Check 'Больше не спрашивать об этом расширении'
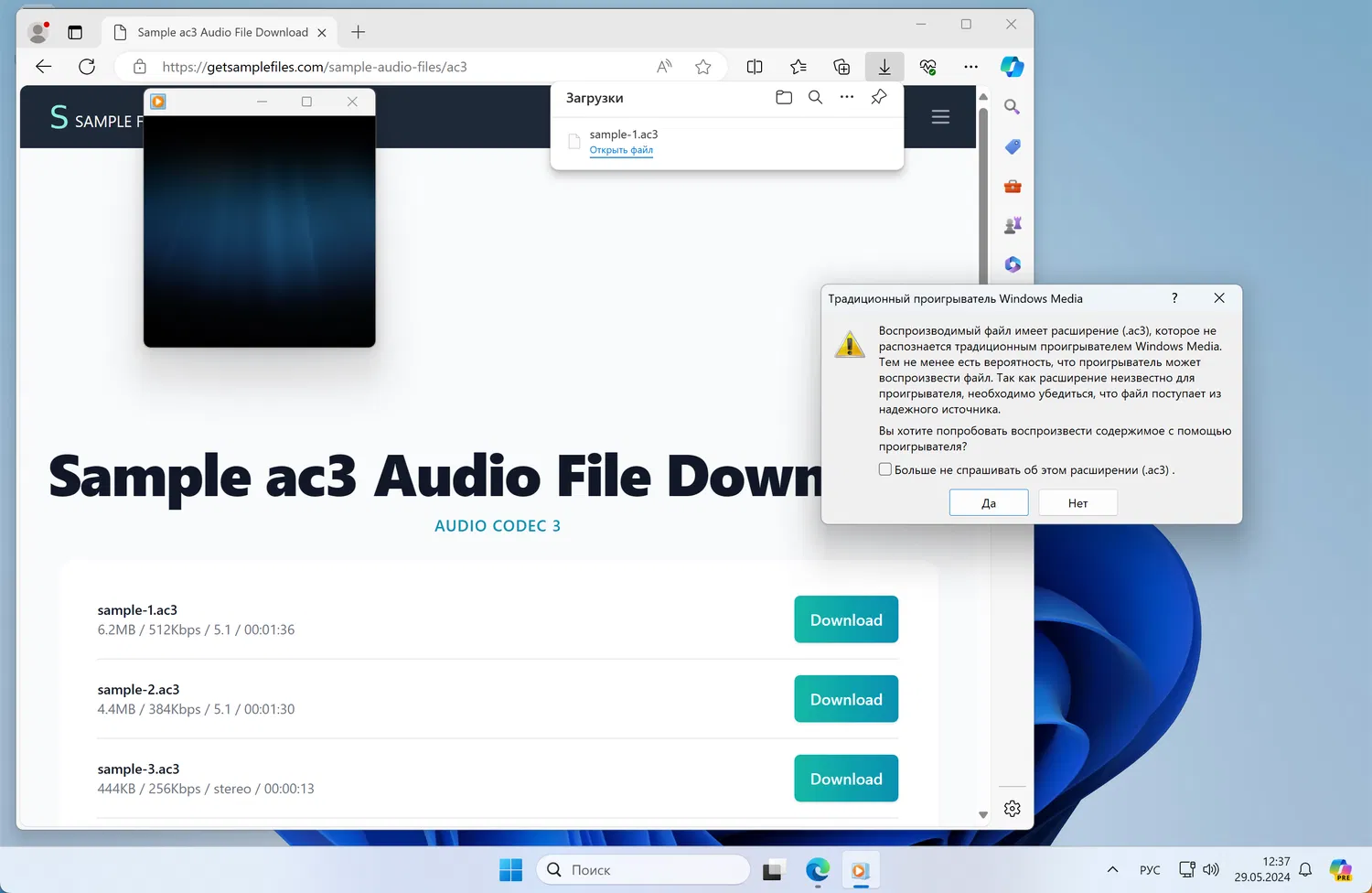1372x893 pixels. pyautogui.click(x=884, y=469)
